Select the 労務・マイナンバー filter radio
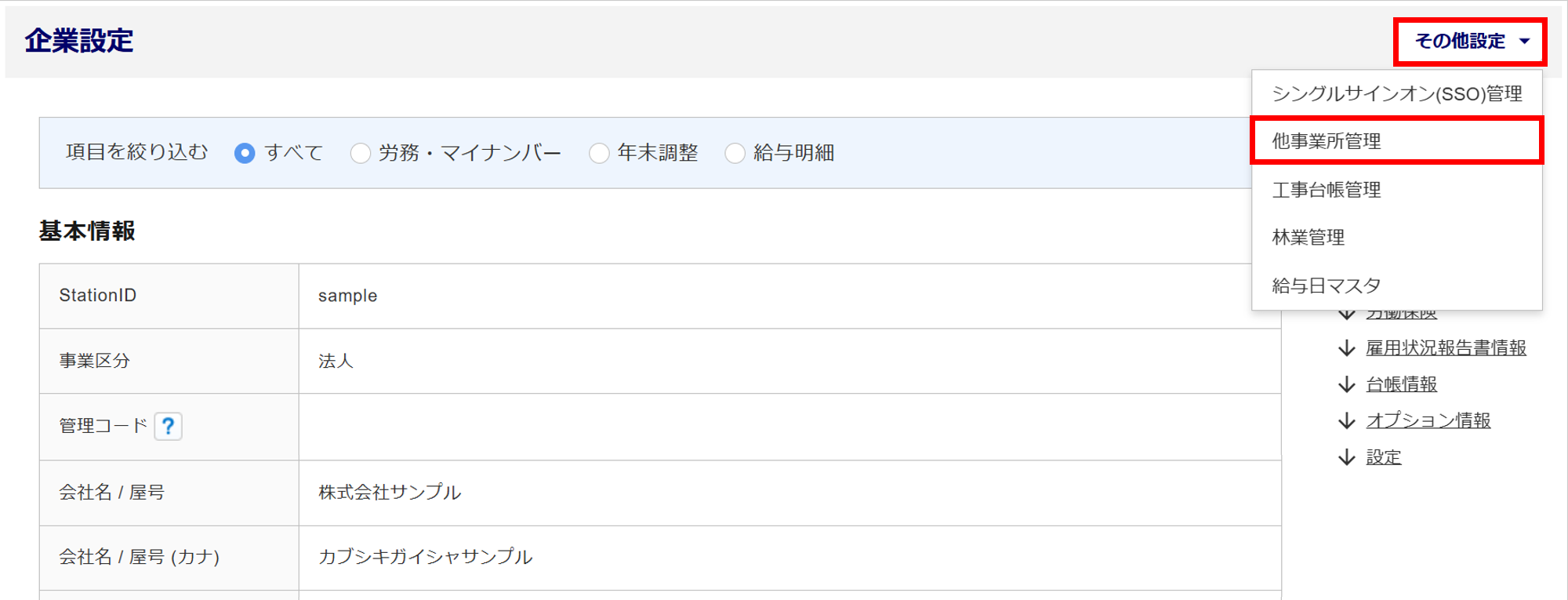1568x600 pixels. pos(360,153)
